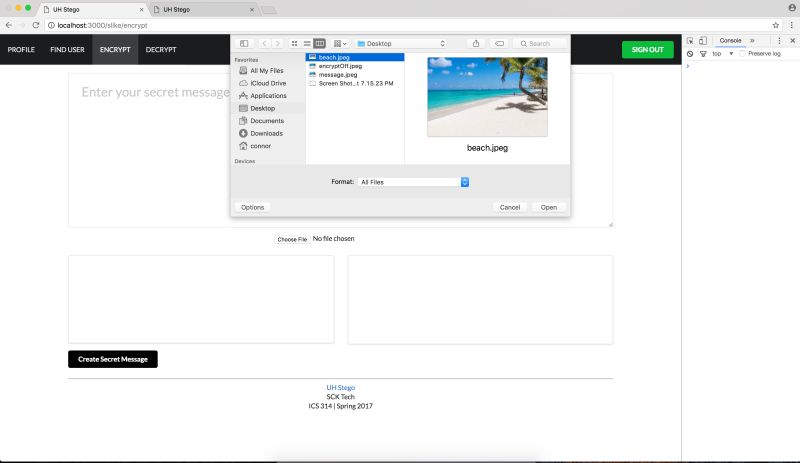Go to FIND USER page
Screen dimensions: 800x463
pos(67,50)
